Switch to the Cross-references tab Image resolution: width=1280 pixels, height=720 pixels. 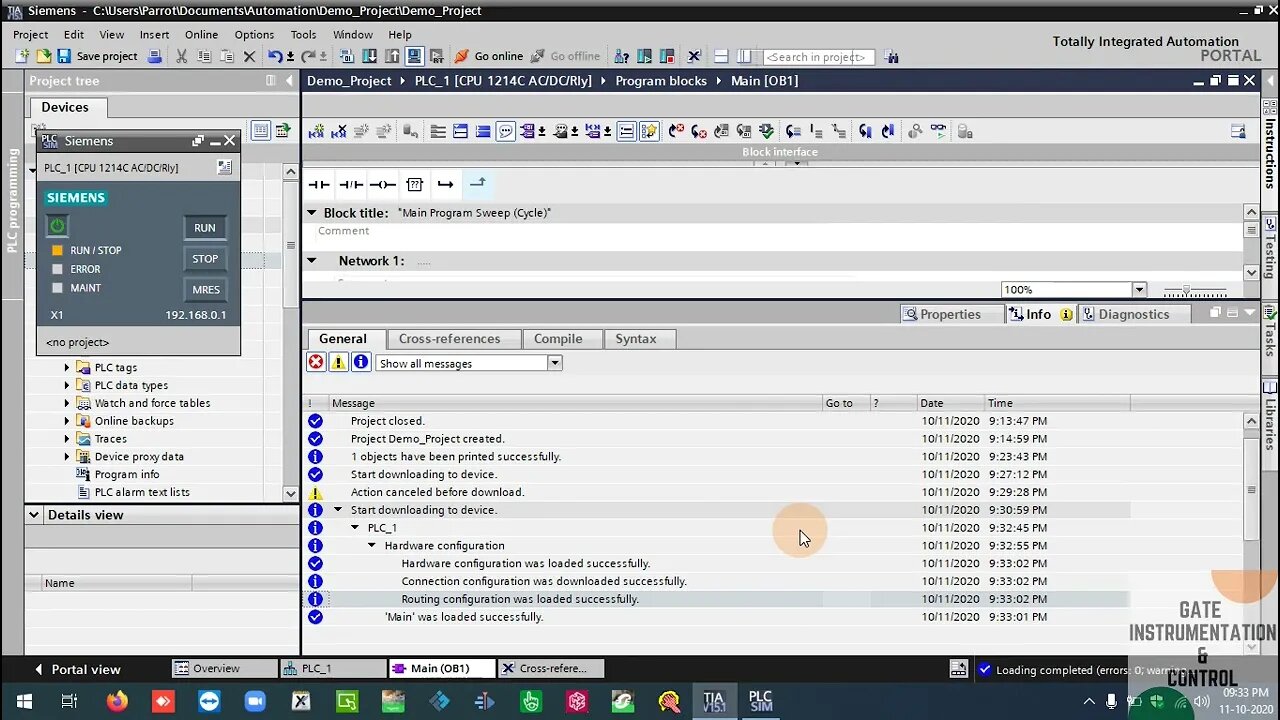click(x=449, y=339)
